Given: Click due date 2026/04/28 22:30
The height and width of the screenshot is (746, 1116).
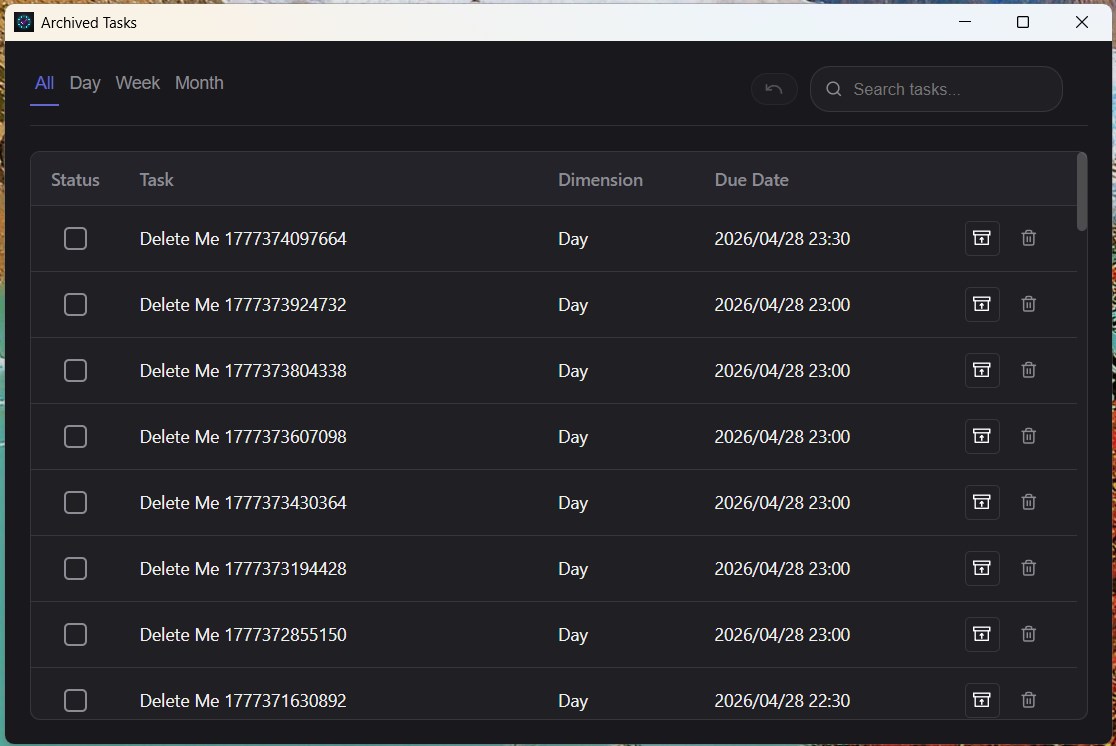Looking at the screenshot, I should (782, 700).
